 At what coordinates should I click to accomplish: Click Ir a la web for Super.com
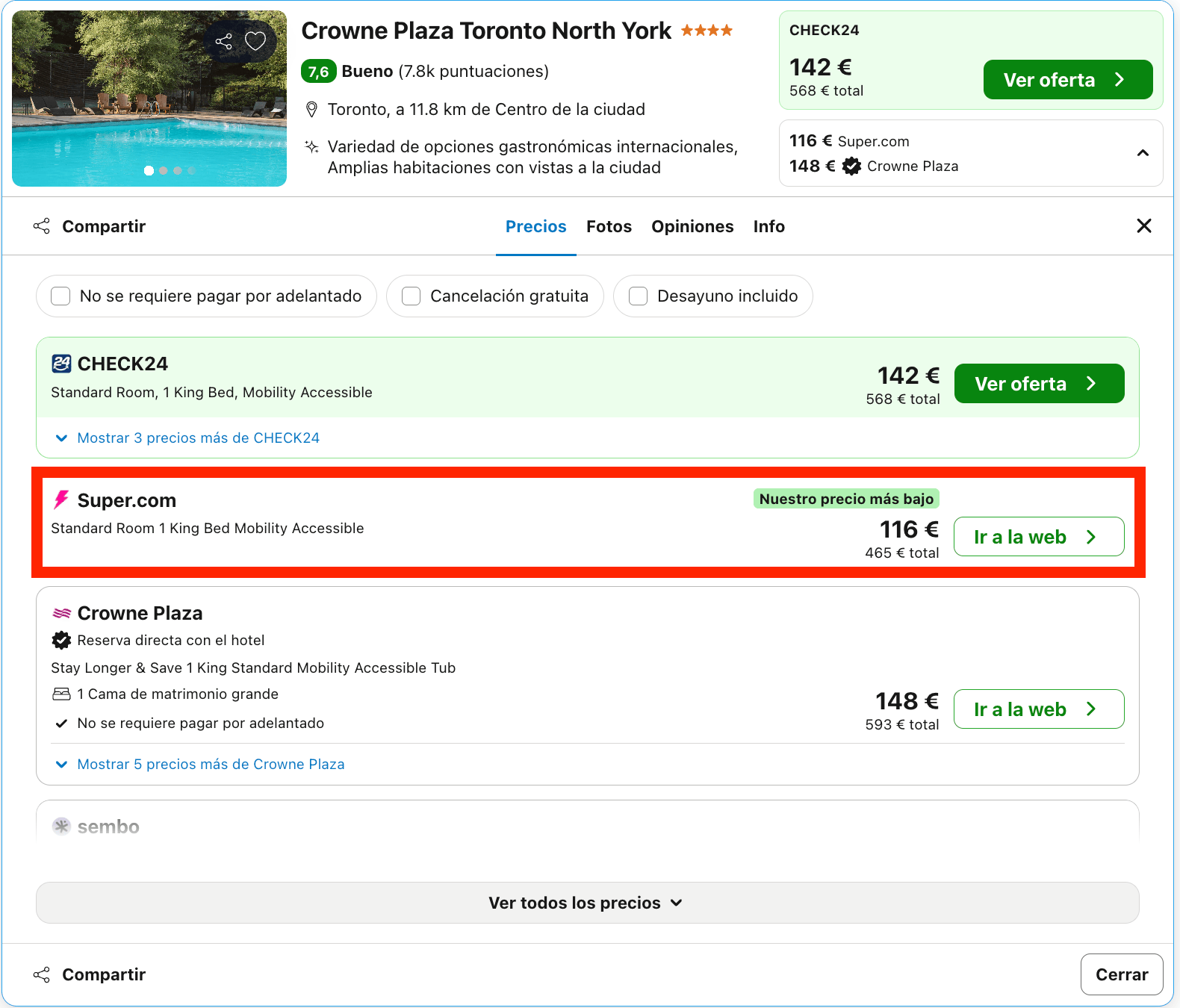pyautogui.click(x=1039, y=537)
